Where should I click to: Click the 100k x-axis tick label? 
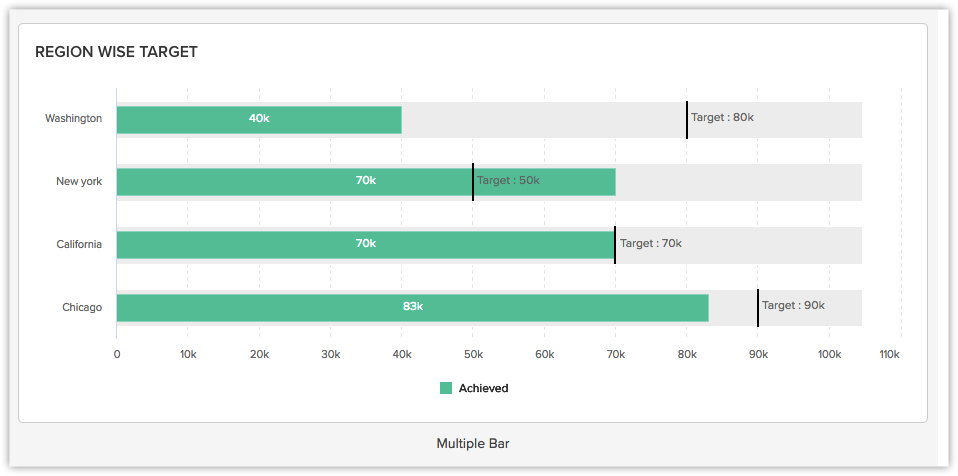[829, 354]
